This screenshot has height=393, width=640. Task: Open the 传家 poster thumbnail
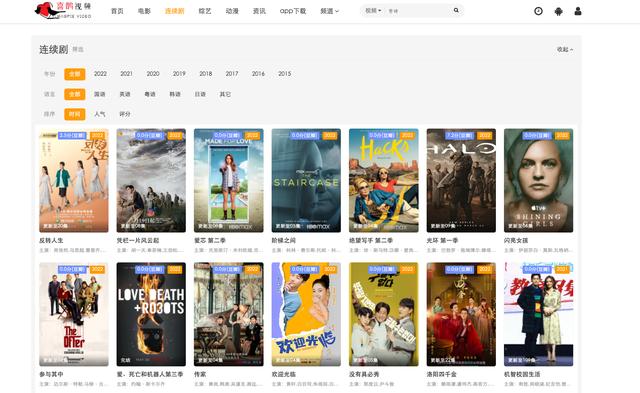229,314
